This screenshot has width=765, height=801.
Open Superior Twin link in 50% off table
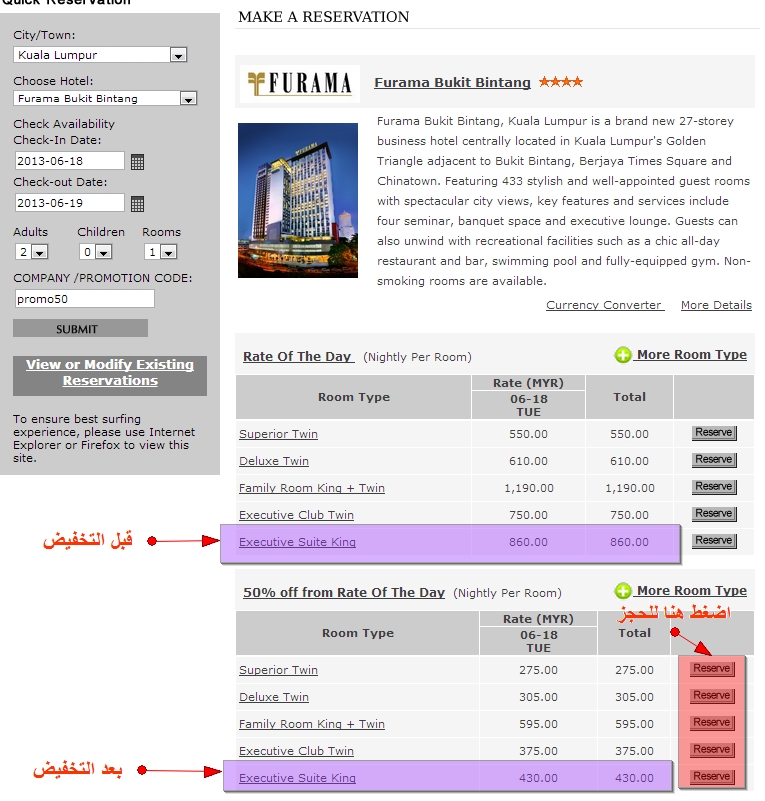coord(278,670)
